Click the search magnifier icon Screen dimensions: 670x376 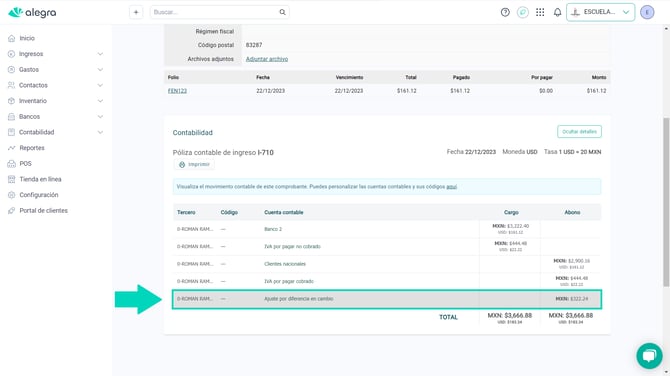pyautogui.click(x=282, y=12)
